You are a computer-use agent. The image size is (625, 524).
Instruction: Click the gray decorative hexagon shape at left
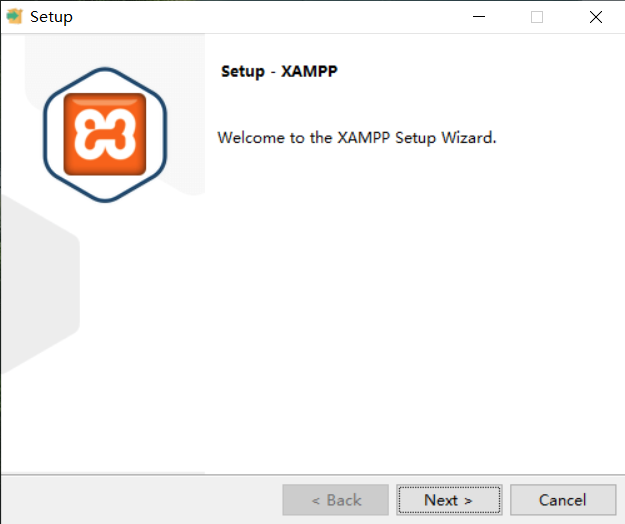40,284
